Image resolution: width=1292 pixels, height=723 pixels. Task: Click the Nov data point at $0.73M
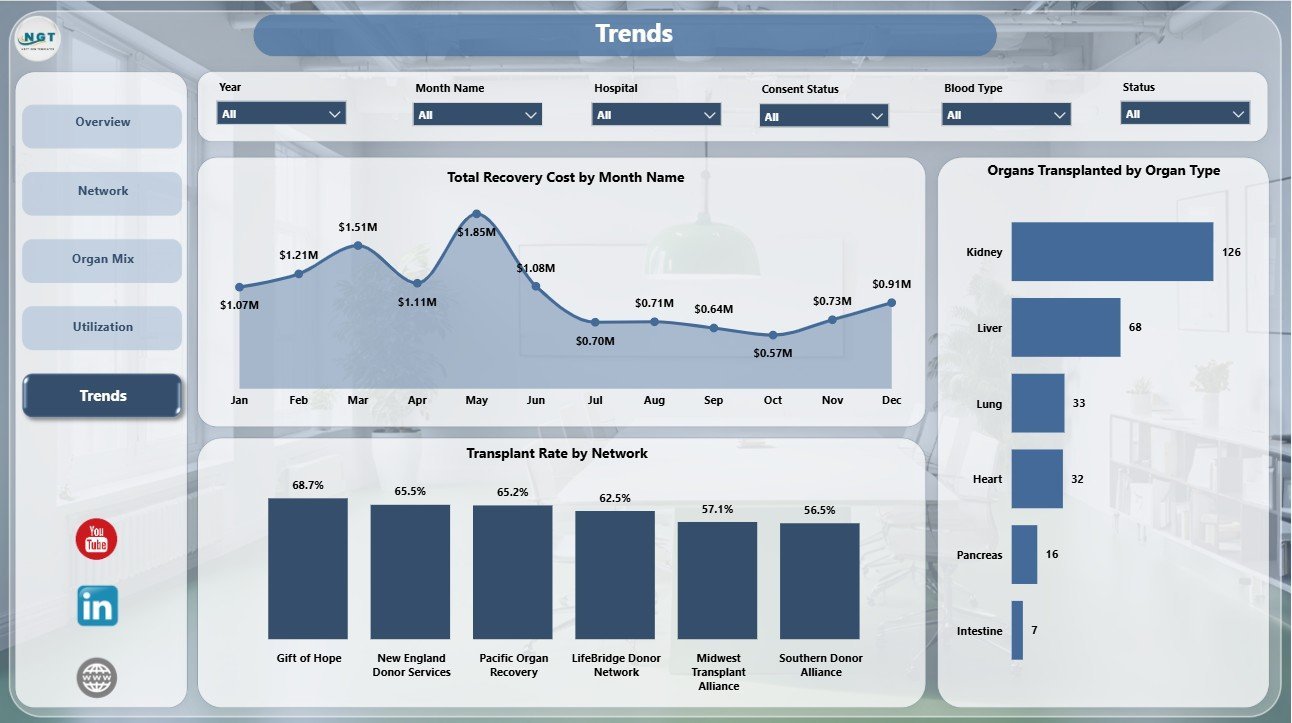coord(832,319)
